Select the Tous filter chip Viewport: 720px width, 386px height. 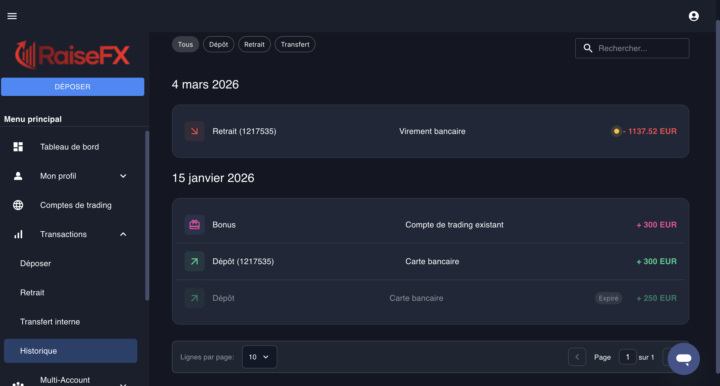point(186,45)
